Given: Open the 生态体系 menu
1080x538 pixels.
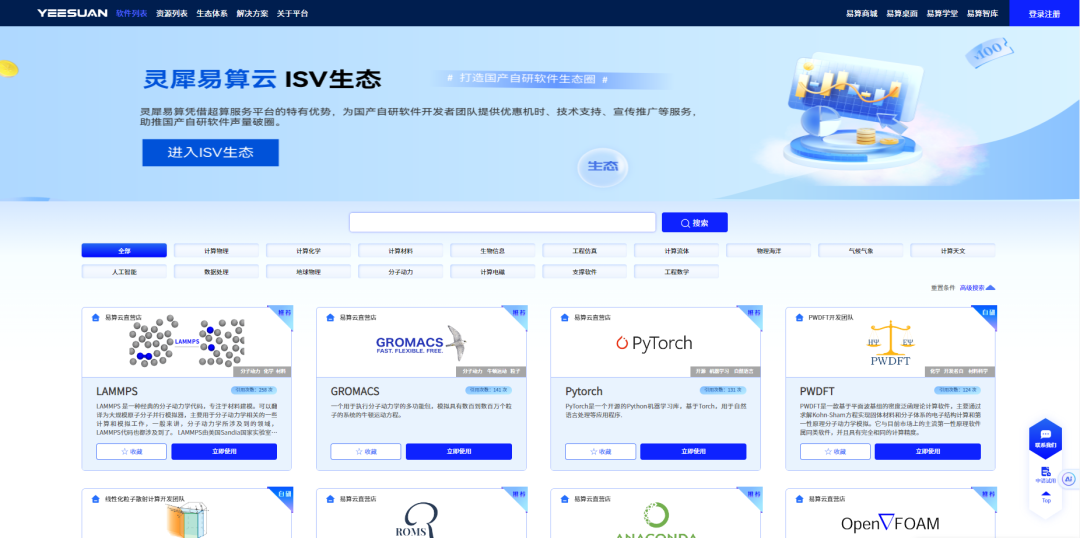Looking at the screenshot, I should 211,13.
